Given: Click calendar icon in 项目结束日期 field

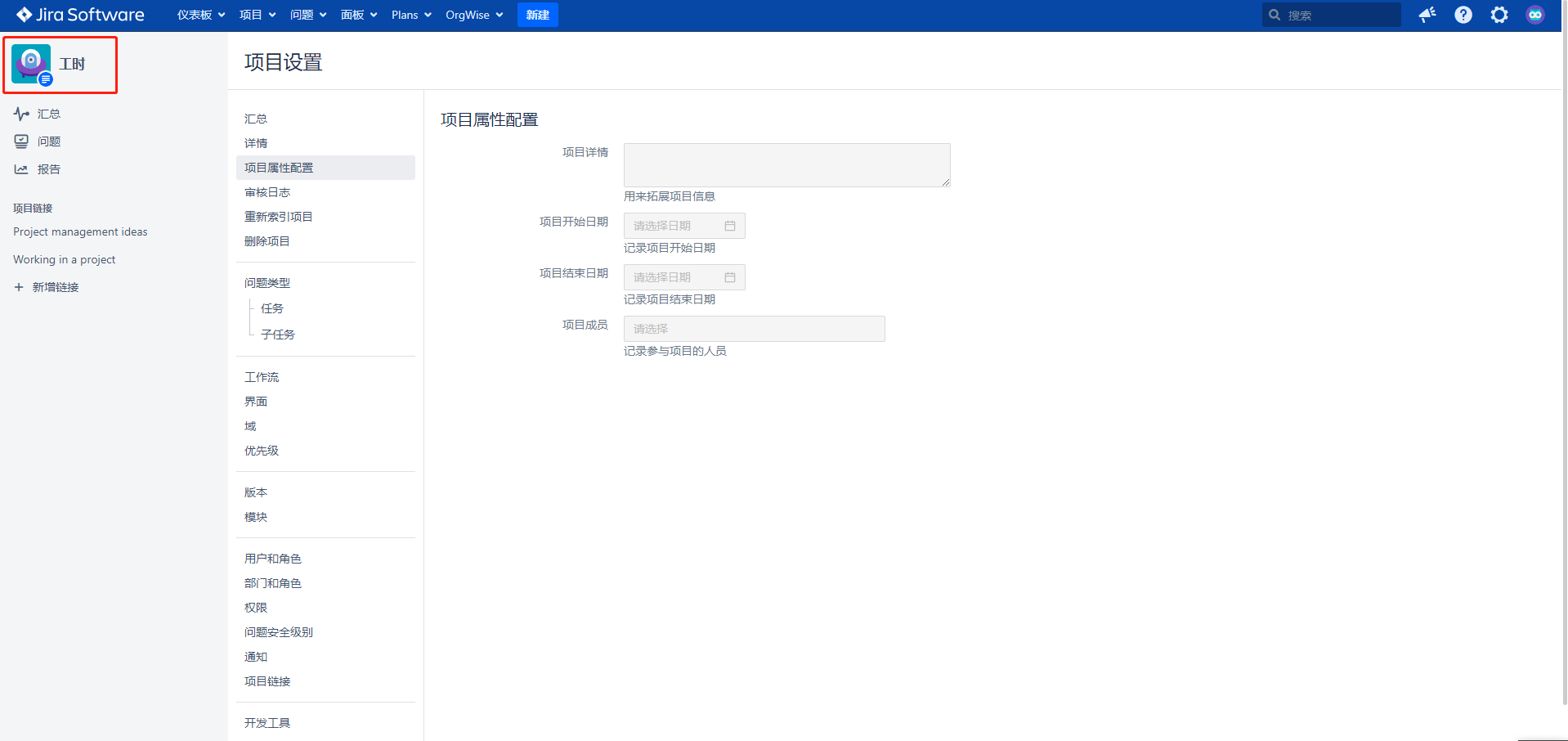Looking at the screenshot, I should 730,277.
